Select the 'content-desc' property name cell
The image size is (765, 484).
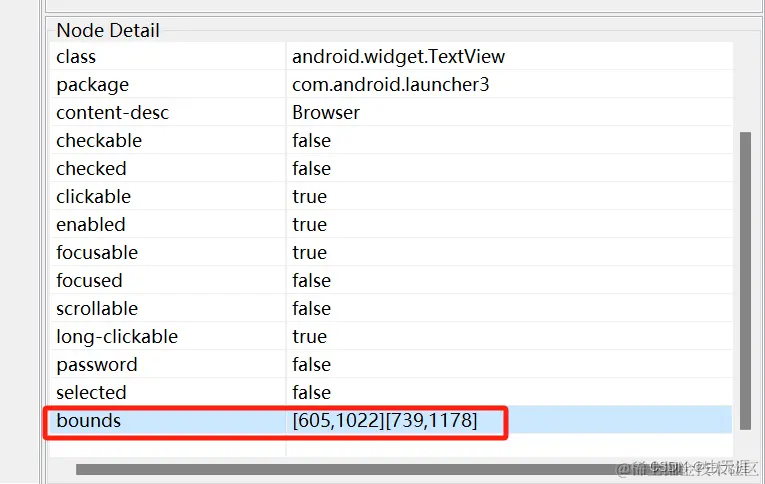pyautogui.click(x=168, y=113)
